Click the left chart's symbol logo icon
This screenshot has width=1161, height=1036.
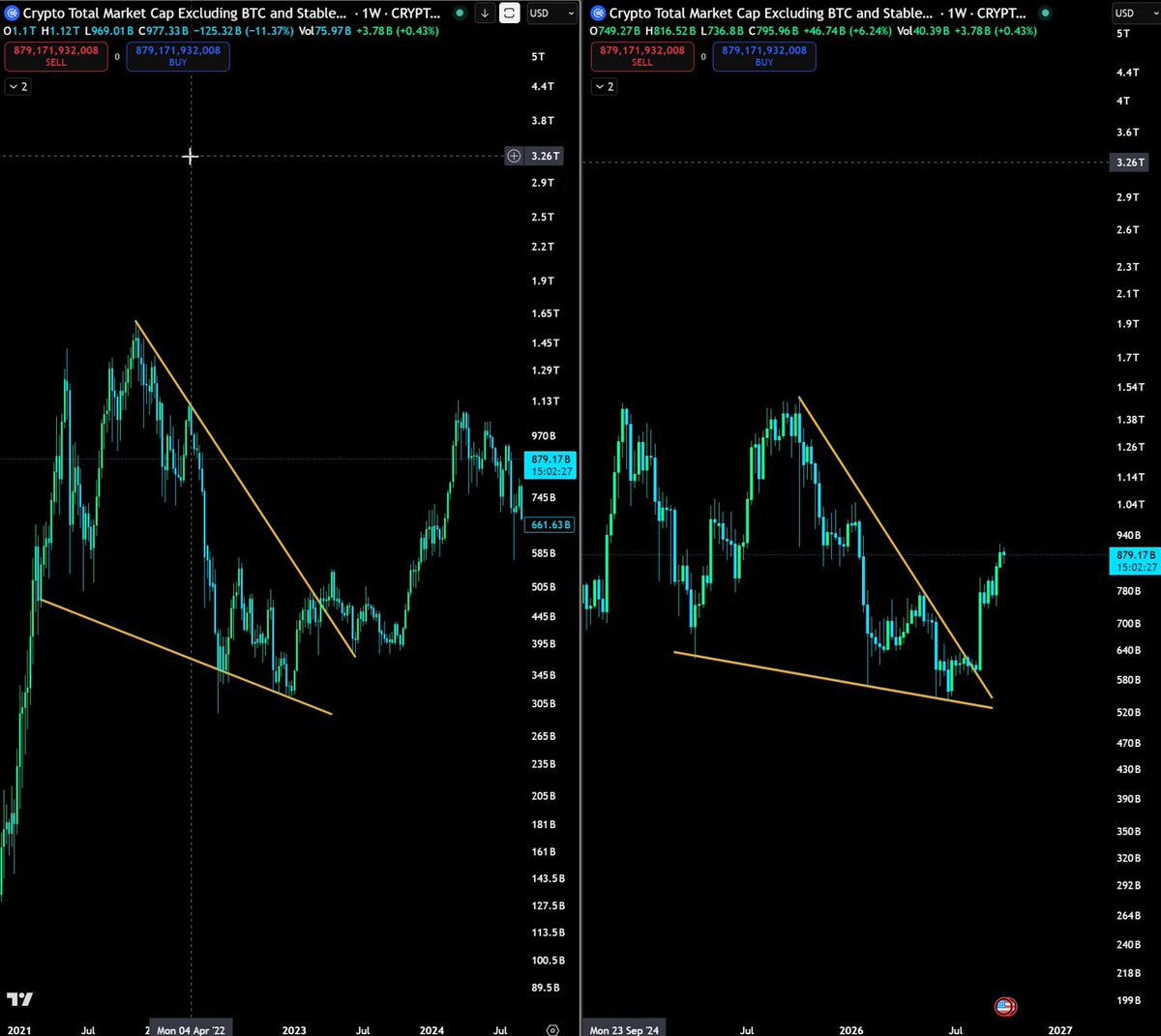coord(12,14)
